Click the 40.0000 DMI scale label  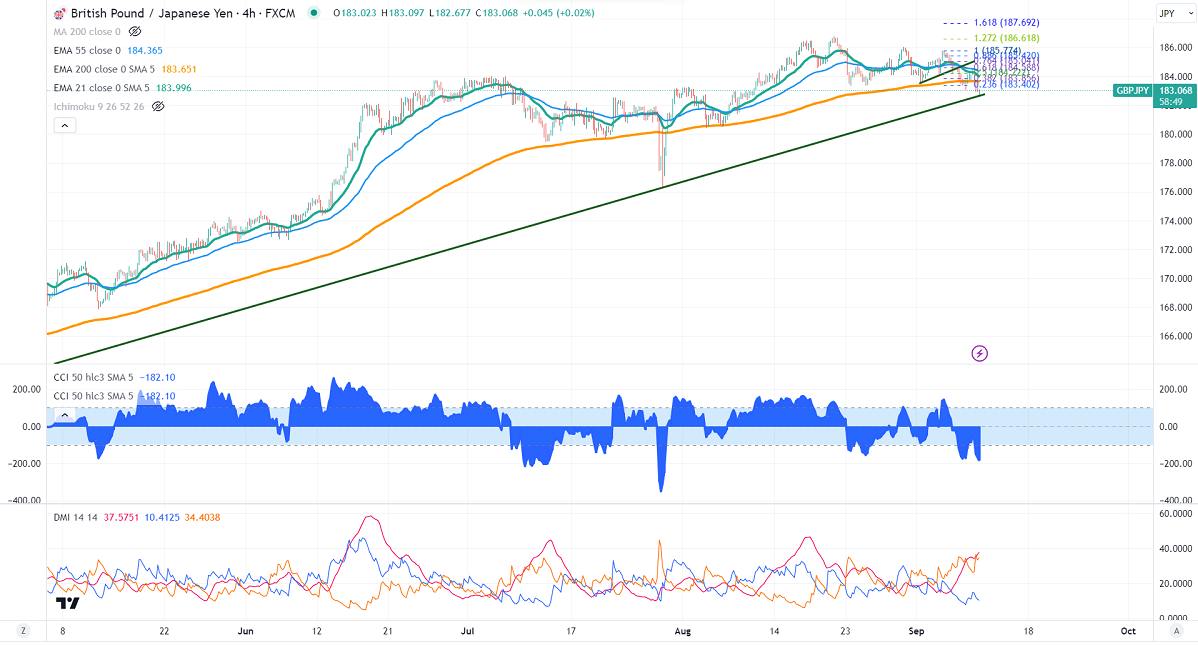1176,549
